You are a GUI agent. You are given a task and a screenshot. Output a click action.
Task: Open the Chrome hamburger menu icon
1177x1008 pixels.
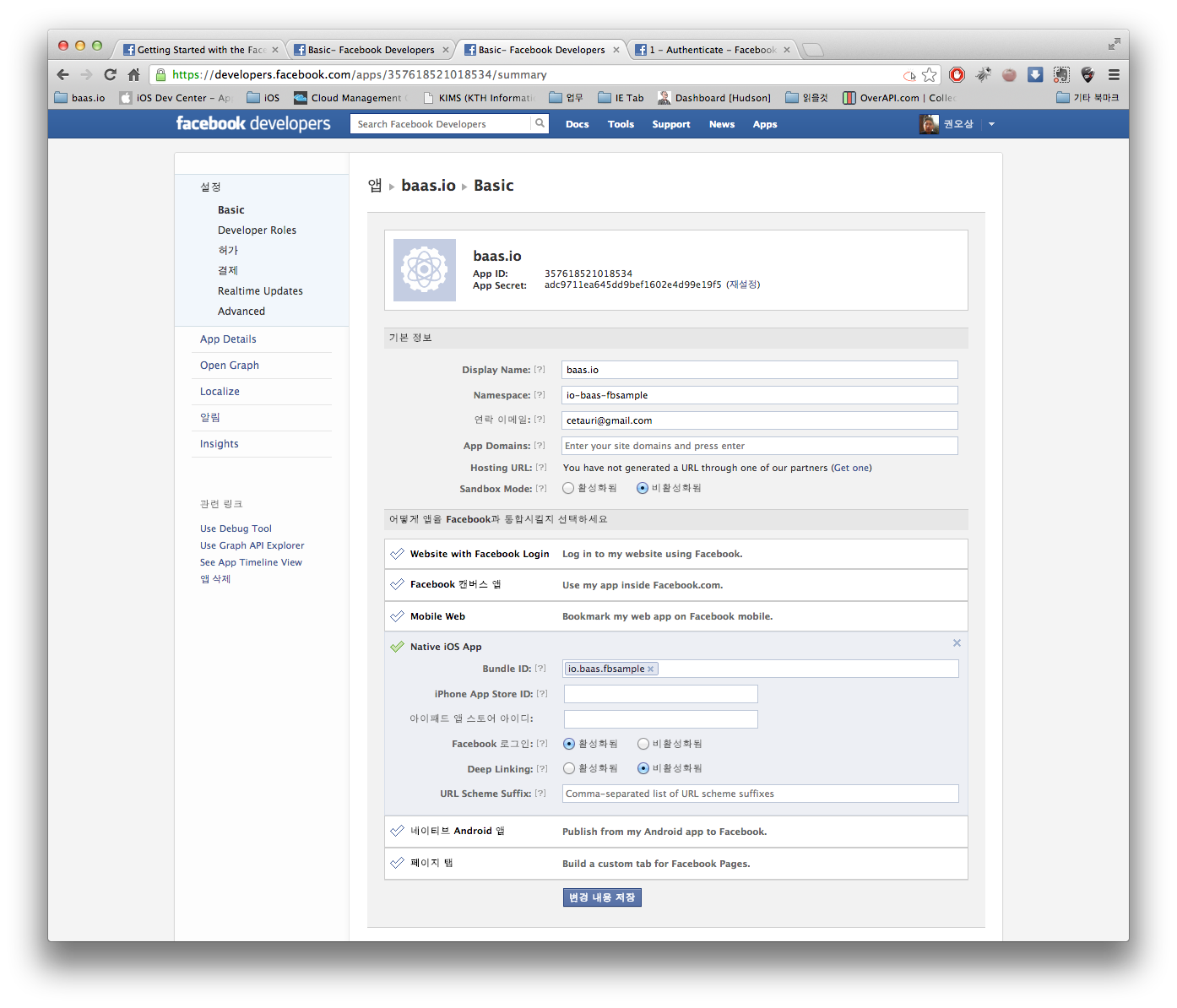click(1114, 75)
